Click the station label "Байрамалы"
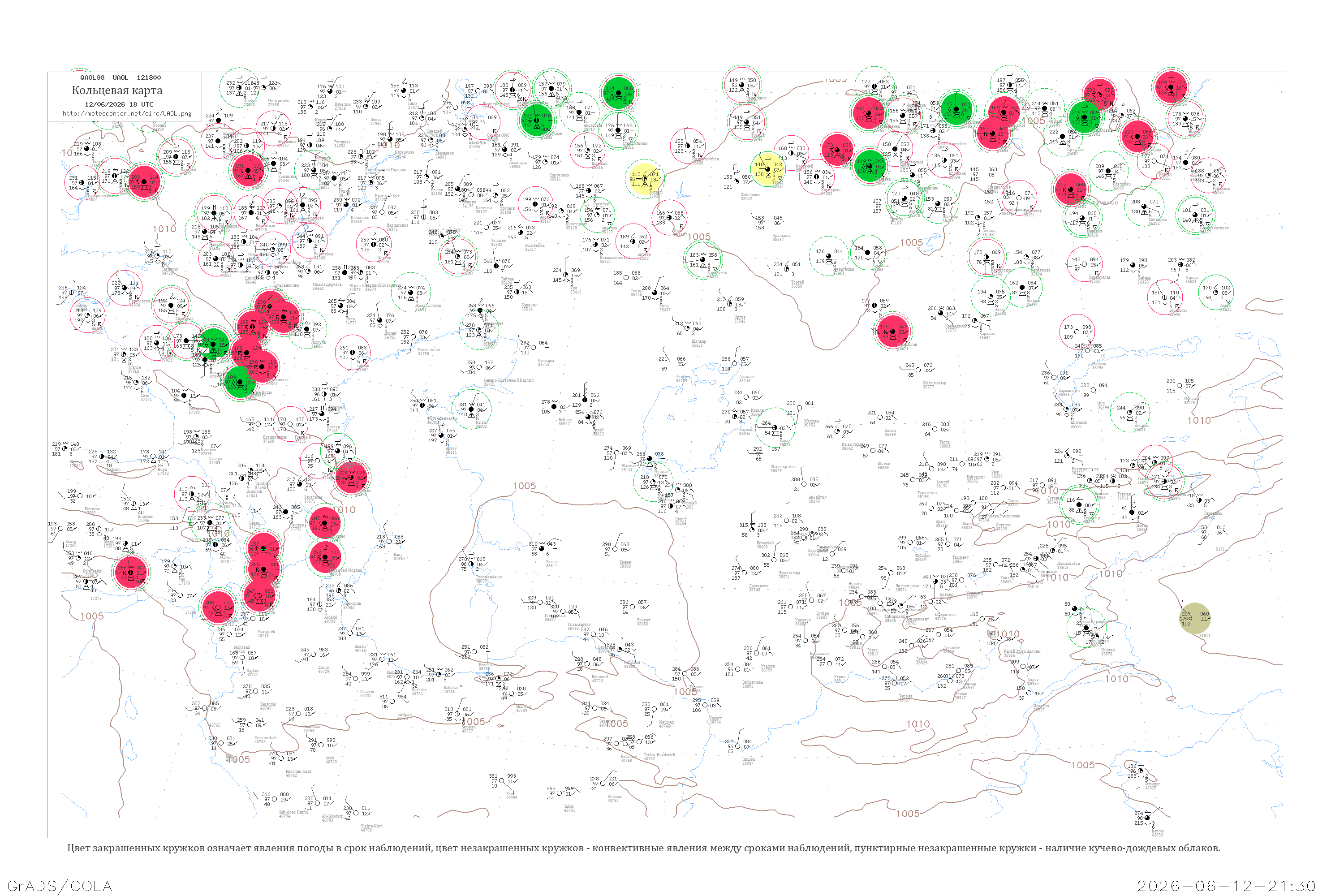Image resolution: width=1344 pixels, height=896 pixels. pyautogui.click(x=752, y=682)
